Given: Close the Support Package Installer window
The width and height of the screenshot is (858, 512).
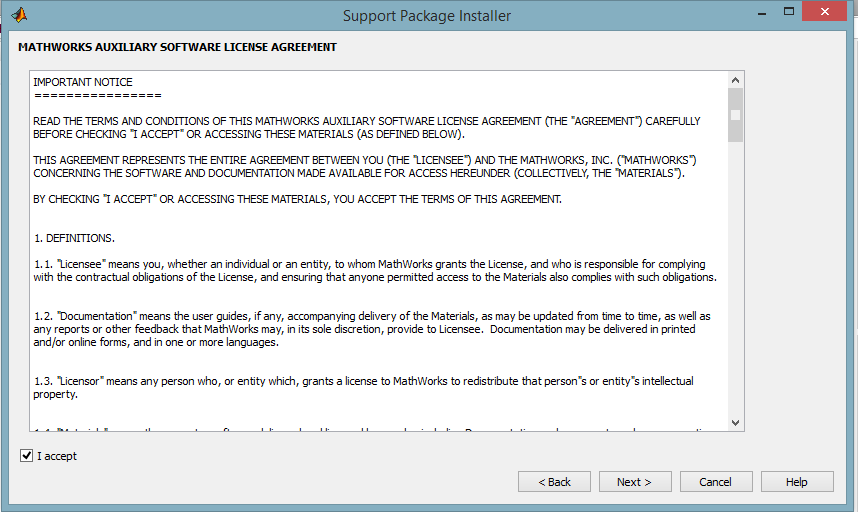Looking at the screenshot, I should coord(825,11).
